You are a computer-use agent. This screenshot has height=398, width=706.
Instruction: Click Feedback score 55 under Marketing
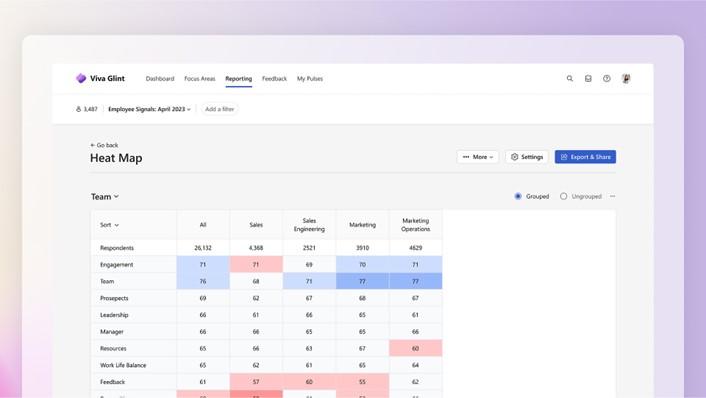click(x=362, y=382)
